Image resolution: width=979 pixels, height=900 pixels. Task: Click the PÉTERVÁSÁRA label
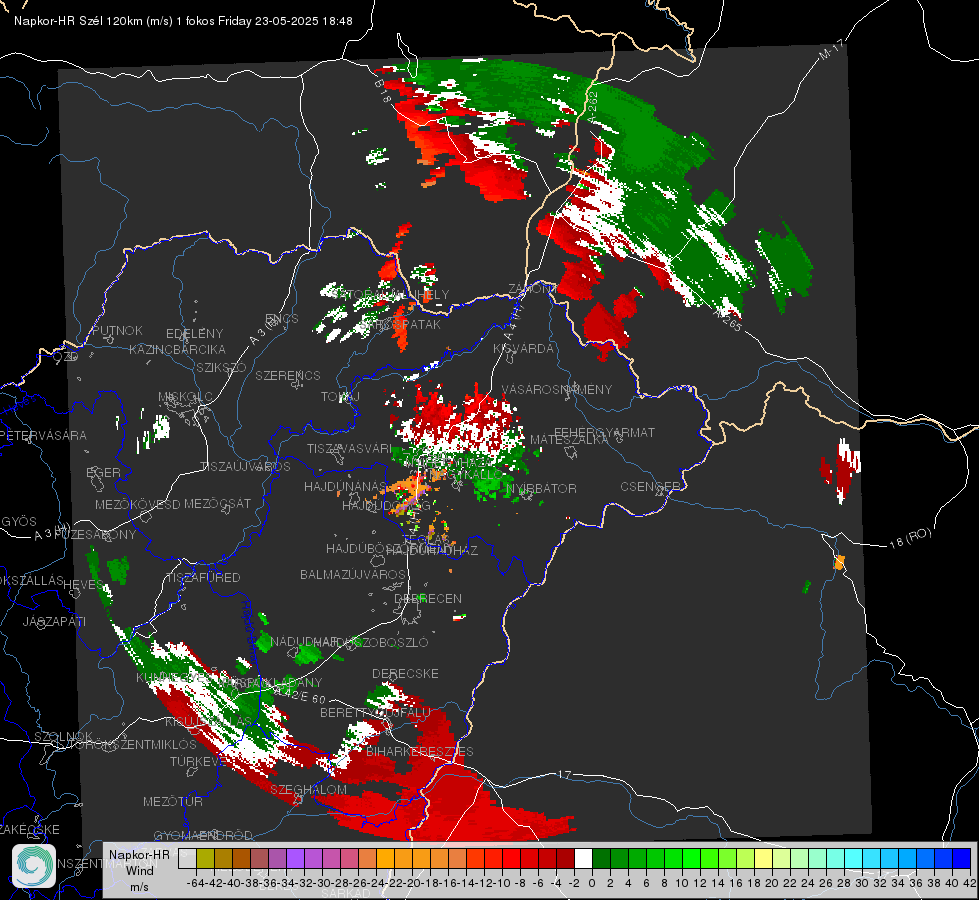[44, 435]
